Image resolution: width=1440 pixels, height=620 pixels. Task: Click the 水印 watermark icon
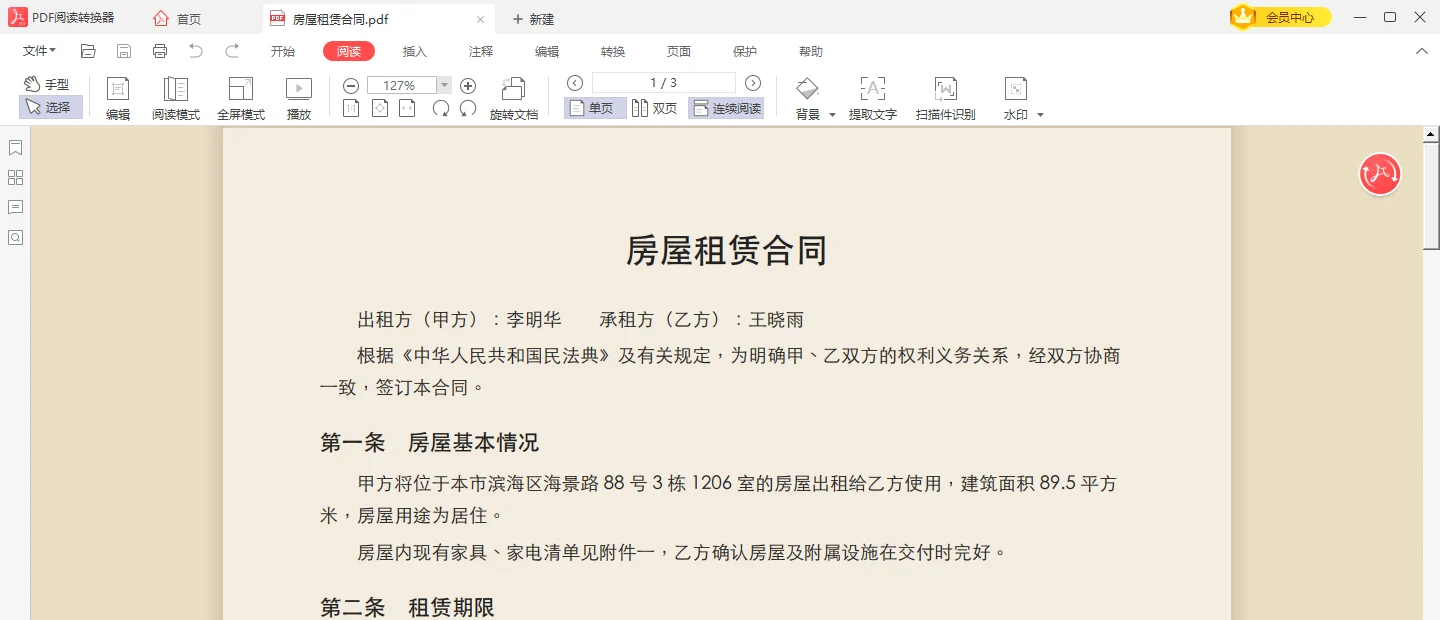1016,89
